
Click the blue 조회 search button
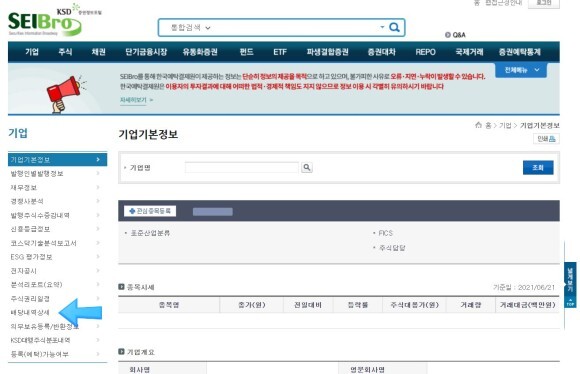coord(538,168)
